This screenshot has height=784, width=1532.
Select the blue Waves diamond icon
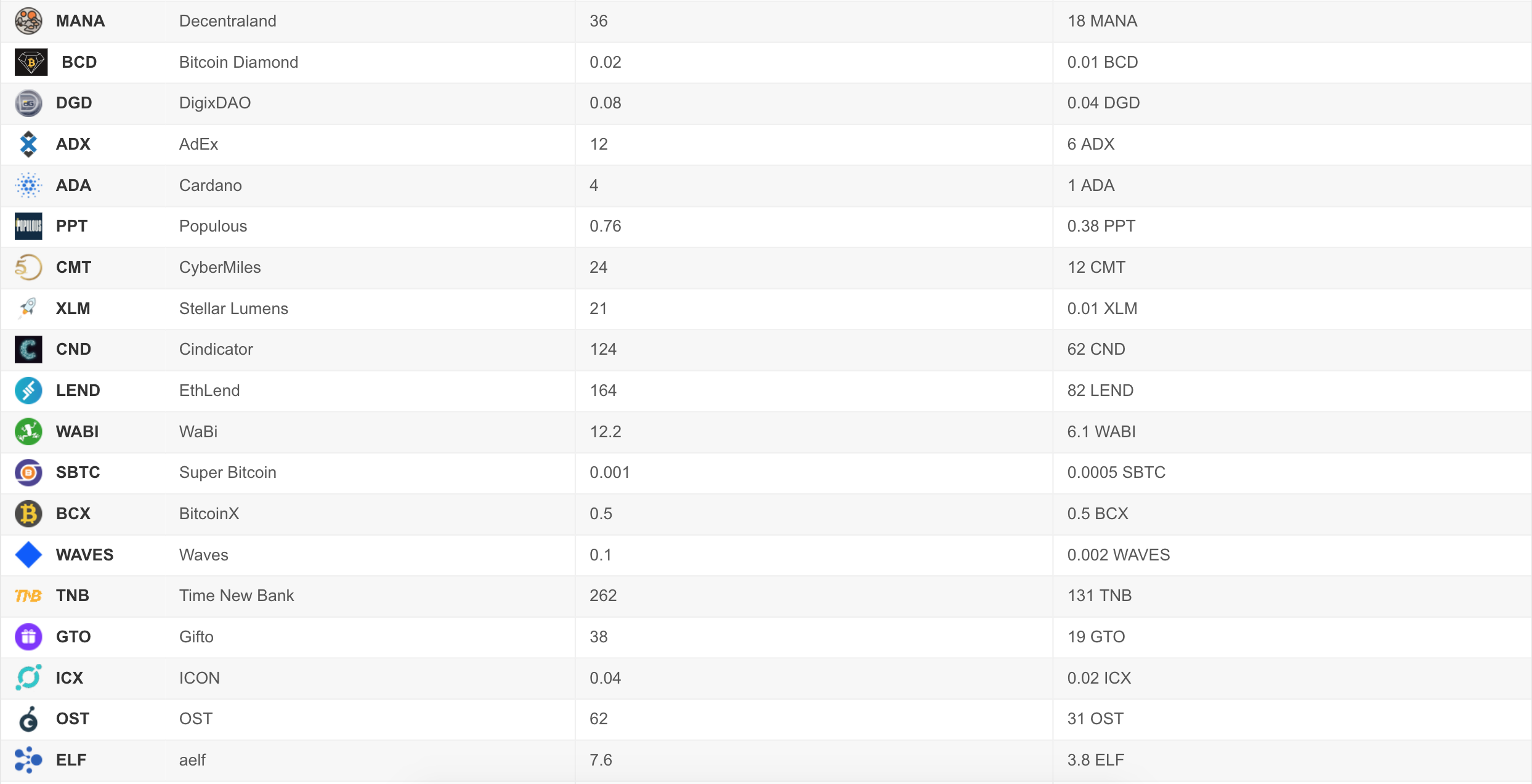[28, 555]
